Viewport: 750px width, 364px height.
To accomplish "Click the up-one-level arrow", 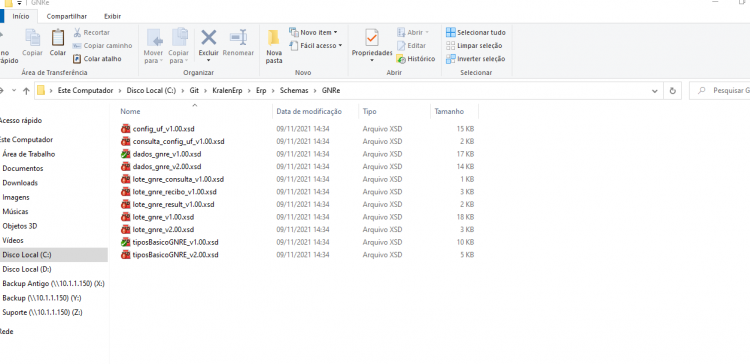I will [x=26, y=90].
